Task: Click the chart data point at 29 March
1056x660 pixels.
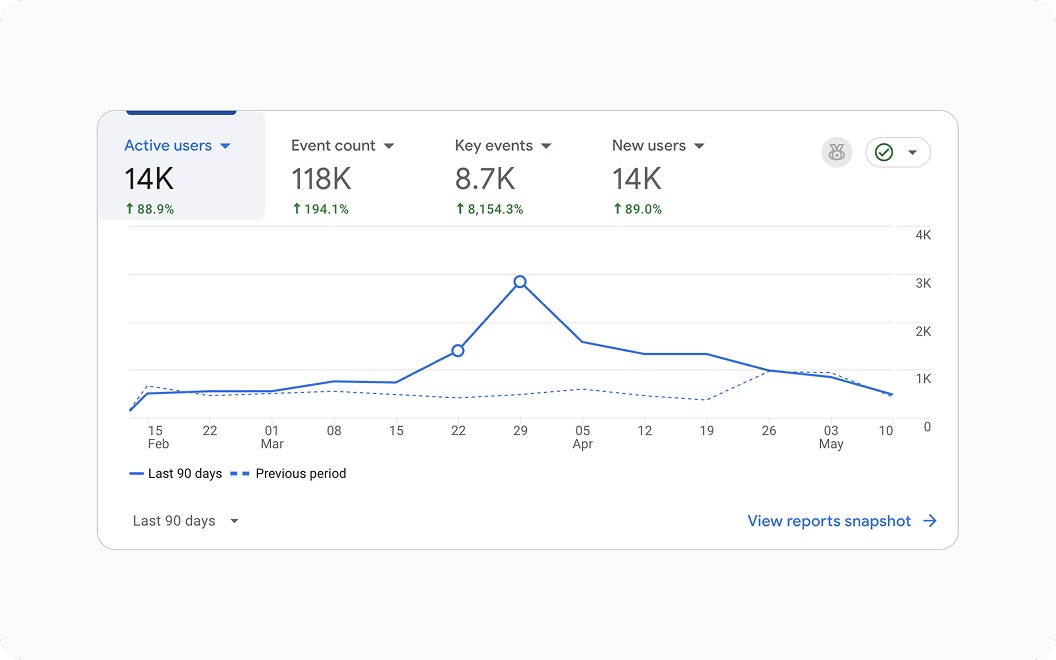Action: coord(520,282)
